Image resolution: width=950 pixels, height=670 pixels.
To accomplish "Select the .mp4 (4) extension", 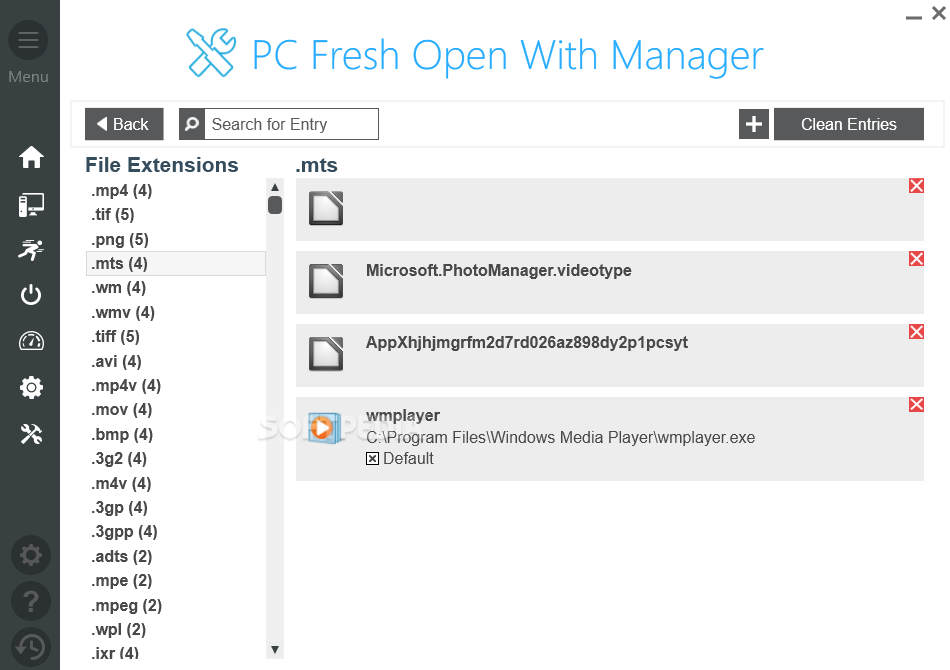I will click(121, 191).
